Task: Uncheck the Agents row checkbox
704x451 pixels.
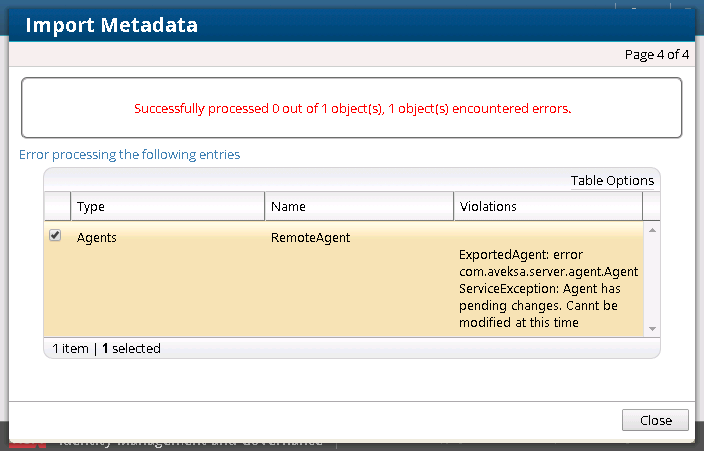Action: [x=56, y=236]
